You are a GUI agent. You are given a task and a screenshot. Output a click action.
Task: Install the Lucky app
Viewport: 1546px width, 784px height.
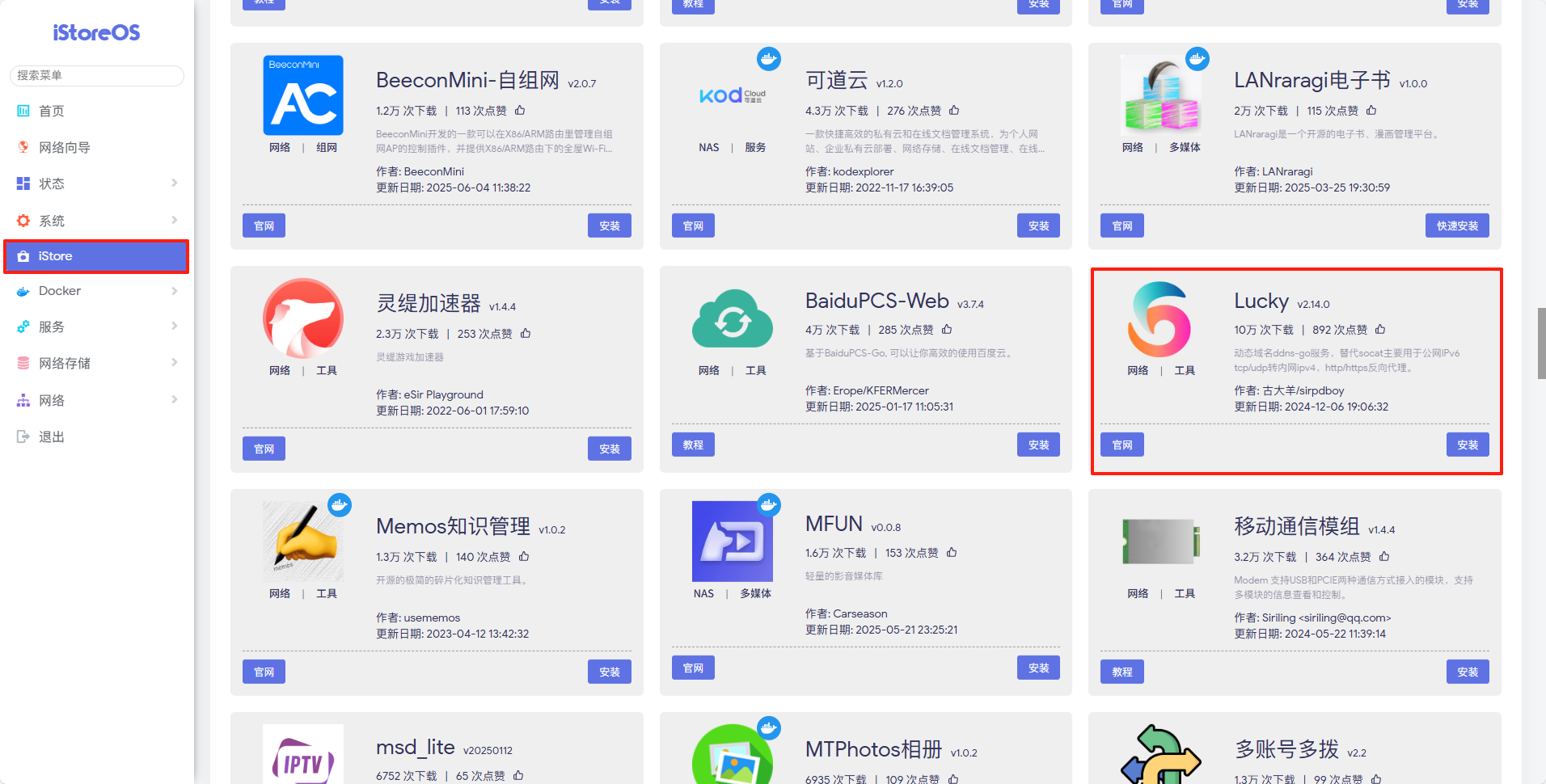click(x=1468, y=445)
